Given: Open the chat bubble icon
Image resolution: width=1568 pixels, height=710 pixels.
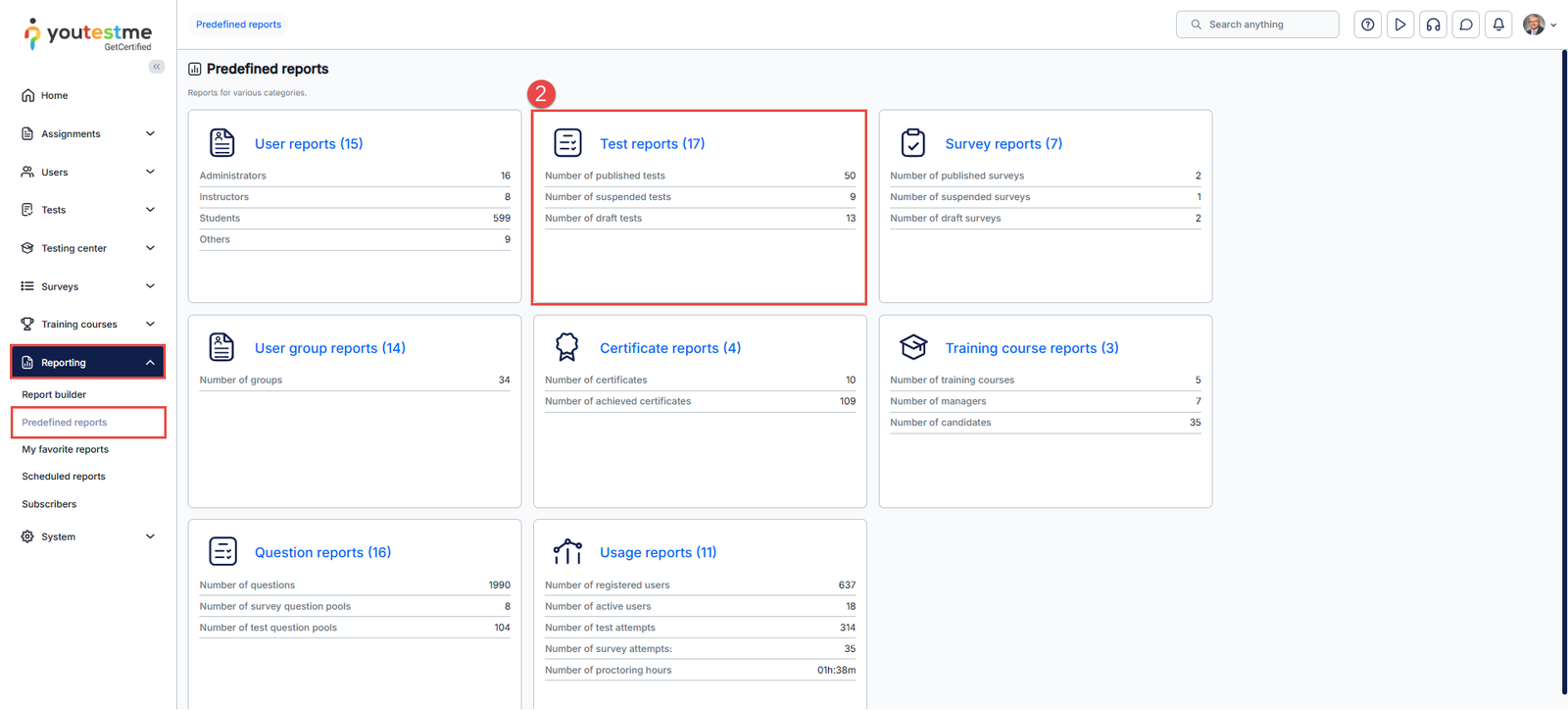Looking at the screenshot, I should tap(1466, 25).
